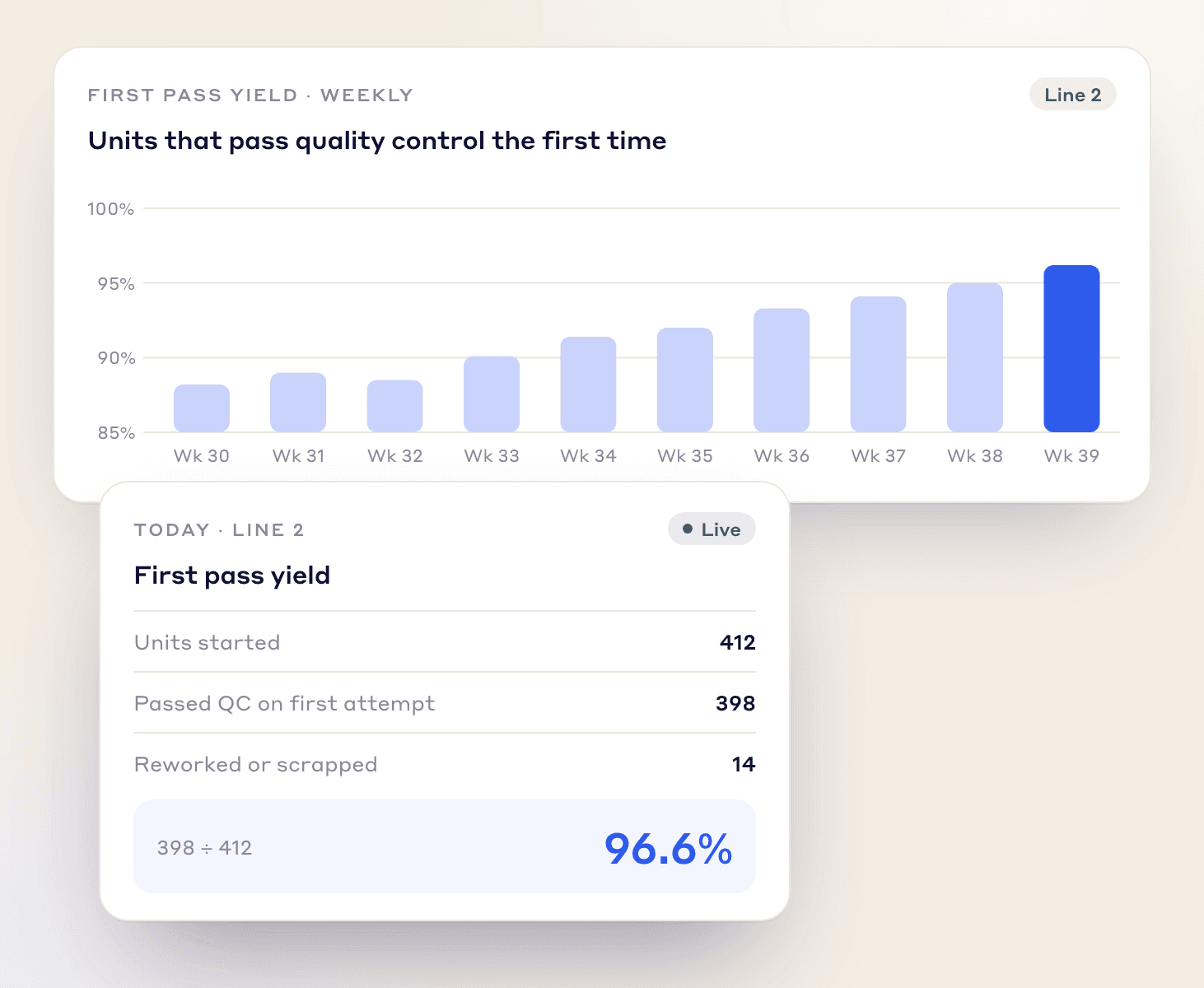Click the dark dot in Live pill

point(688,529)
